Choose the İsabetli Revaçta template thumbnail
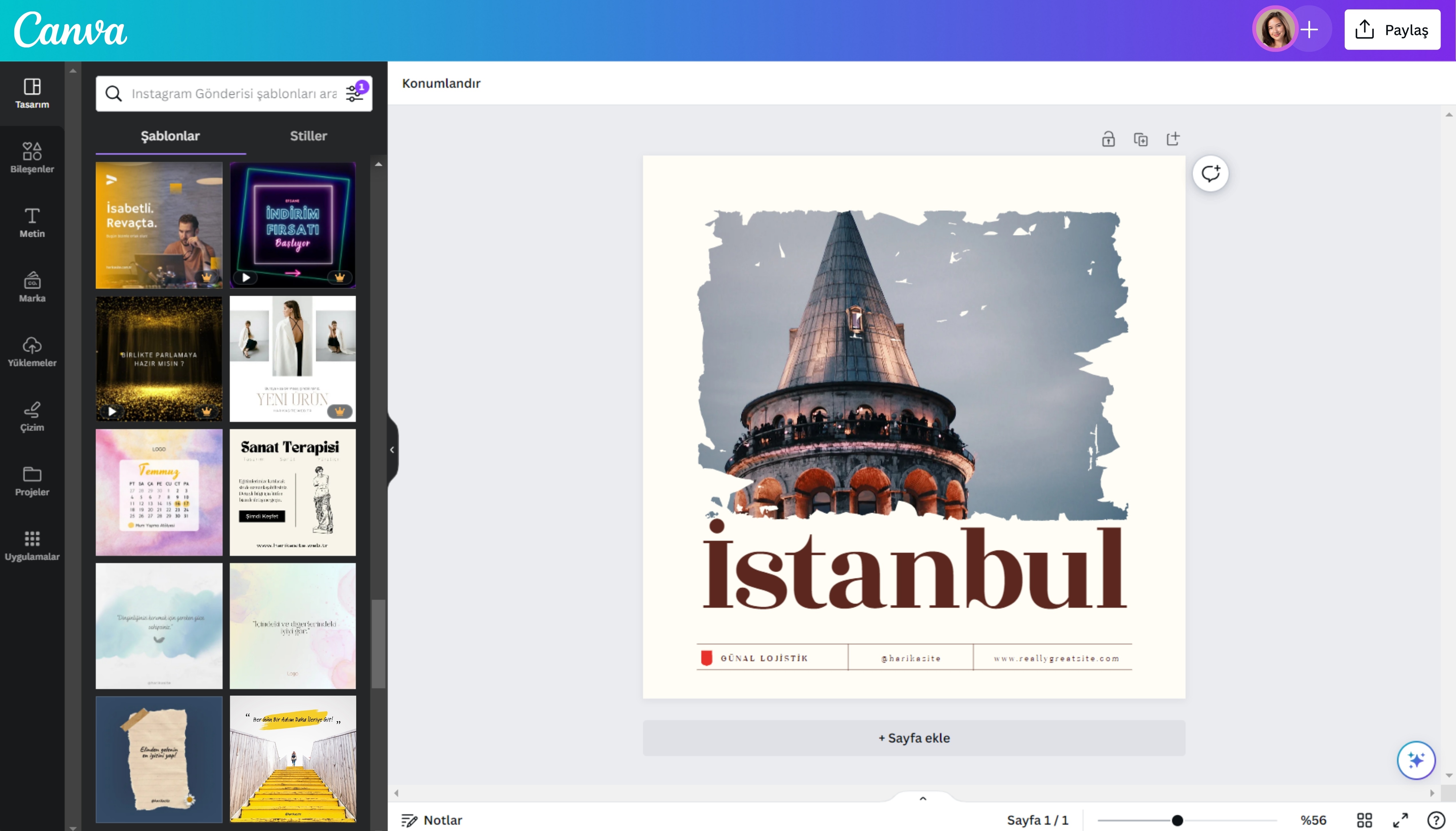The height and width of the screenshot is (831, 1456). [159, 225]
